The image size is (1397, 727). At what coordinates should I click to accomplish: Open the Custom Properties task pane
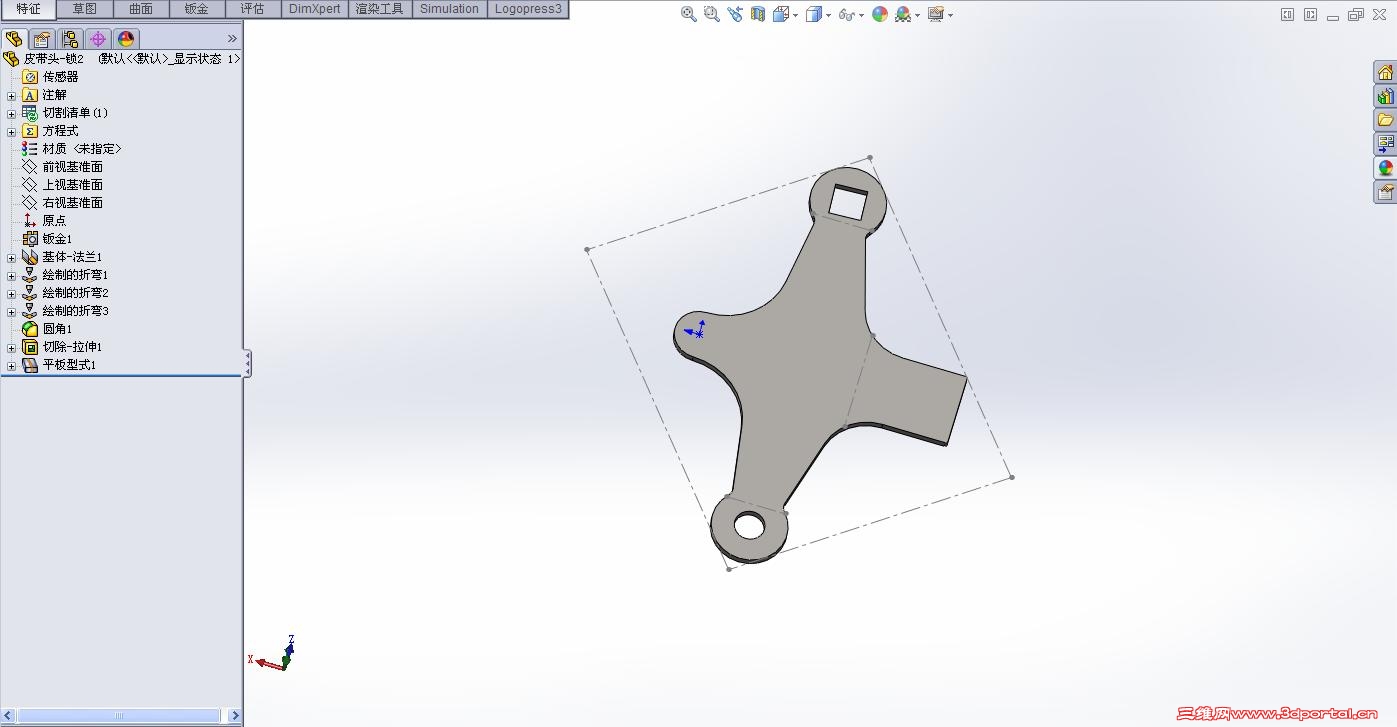pyautogui.click(x=1385, y=192)
